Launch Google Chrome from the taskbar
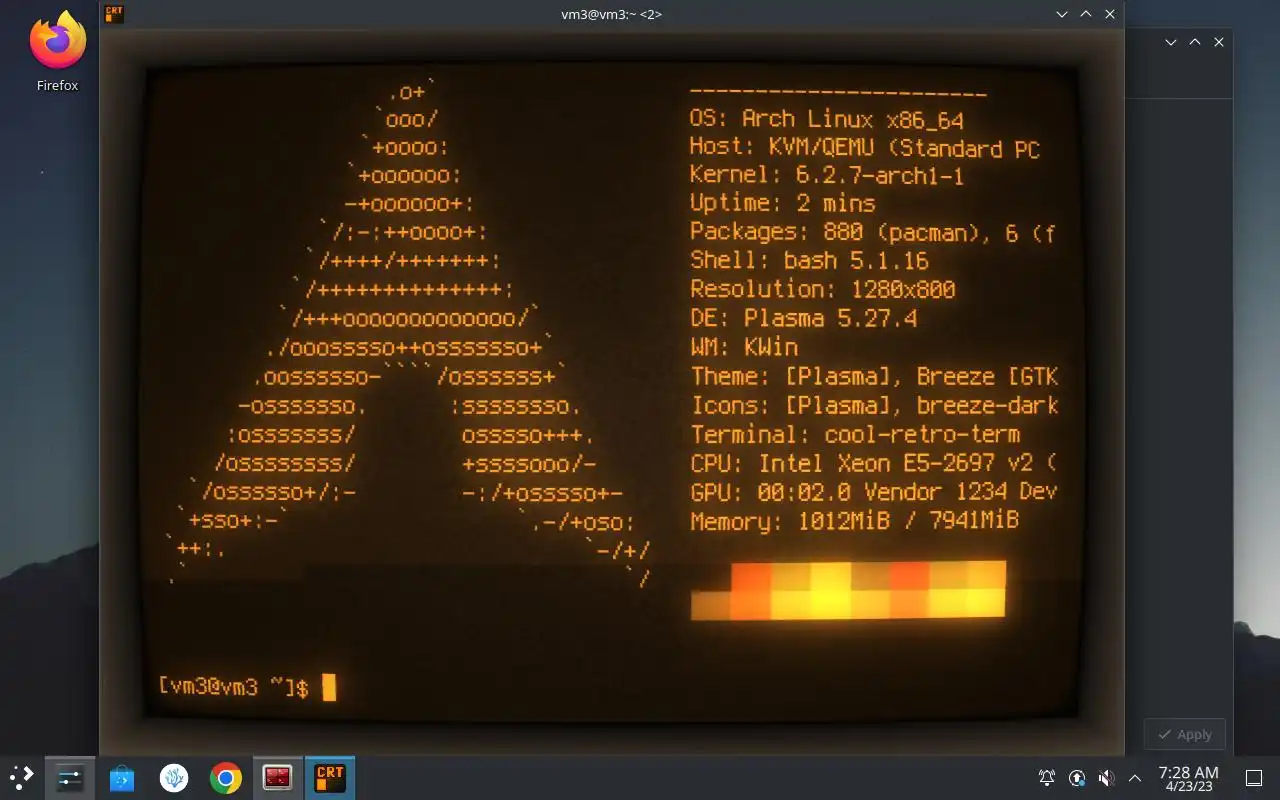The width and height of the screenshot is (1280, 800). click(x=226, y=777)
